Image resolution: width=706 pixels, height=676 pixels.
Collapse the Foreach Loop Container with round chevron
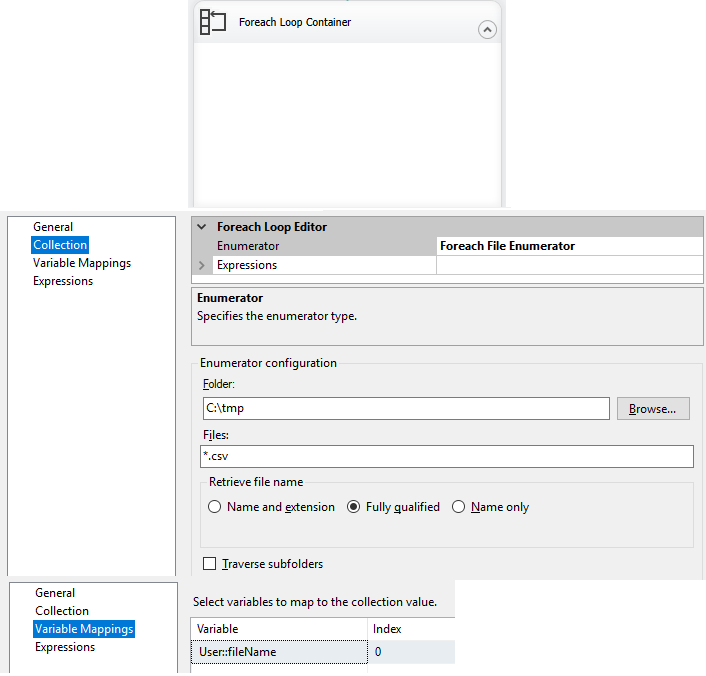point(487,30)
